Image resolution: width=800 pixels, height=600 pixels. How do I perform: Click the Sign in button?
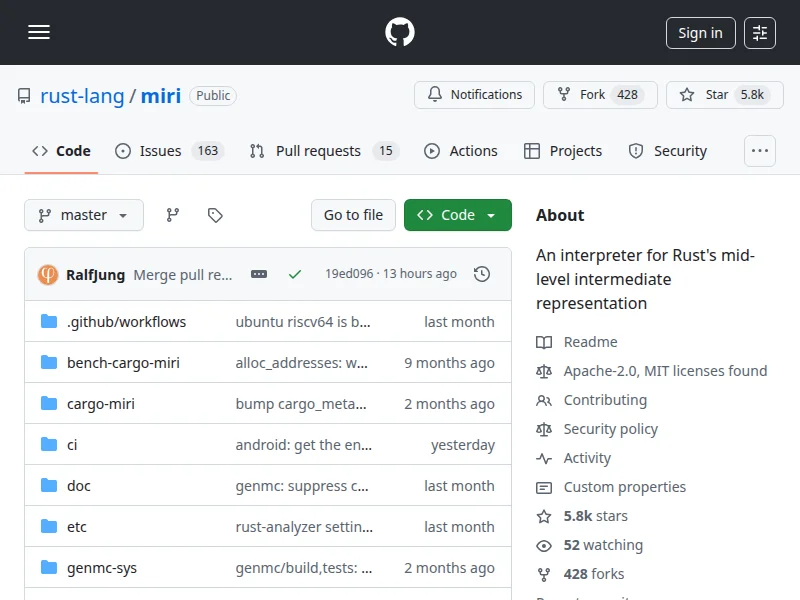pyautogui.click(x=700, y=33)
